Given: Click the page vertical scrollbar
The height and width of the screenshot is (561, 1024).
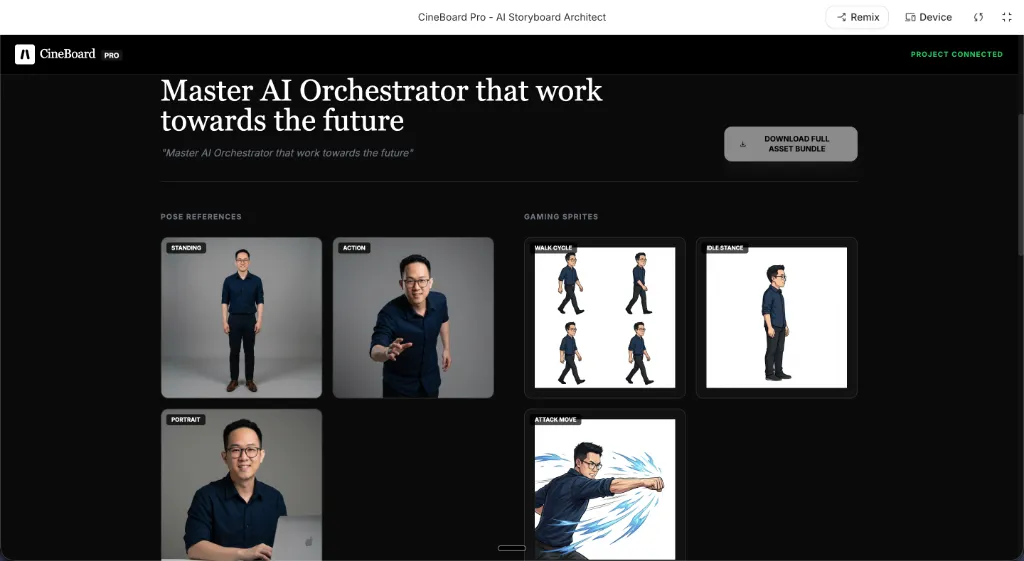Looking at the screenshot, I should [x=1019, y=180].
